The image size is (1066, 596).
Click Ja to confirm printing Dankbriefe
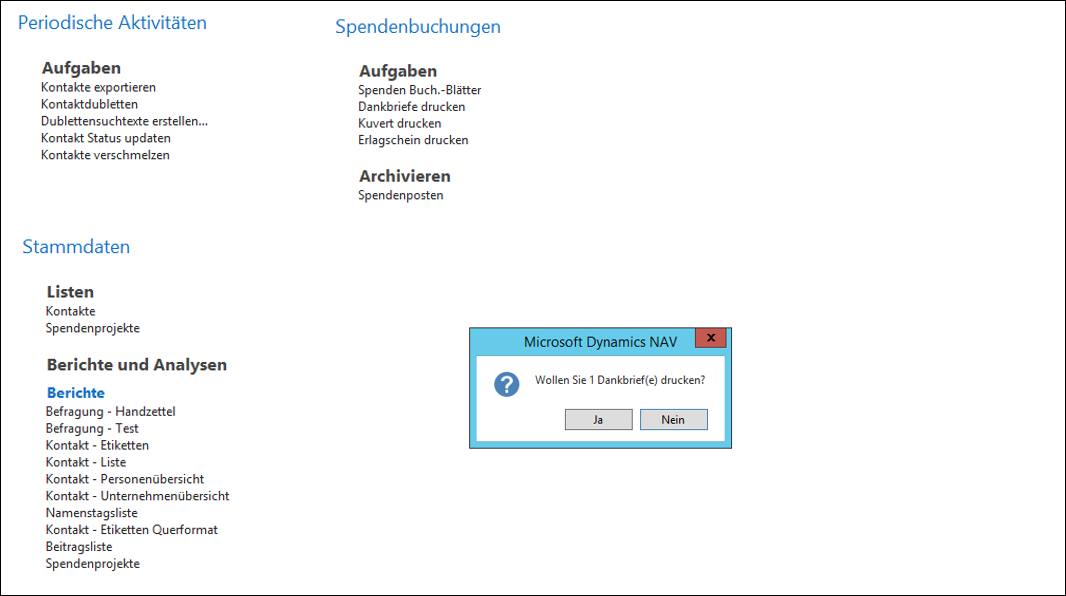pos(598,419)
